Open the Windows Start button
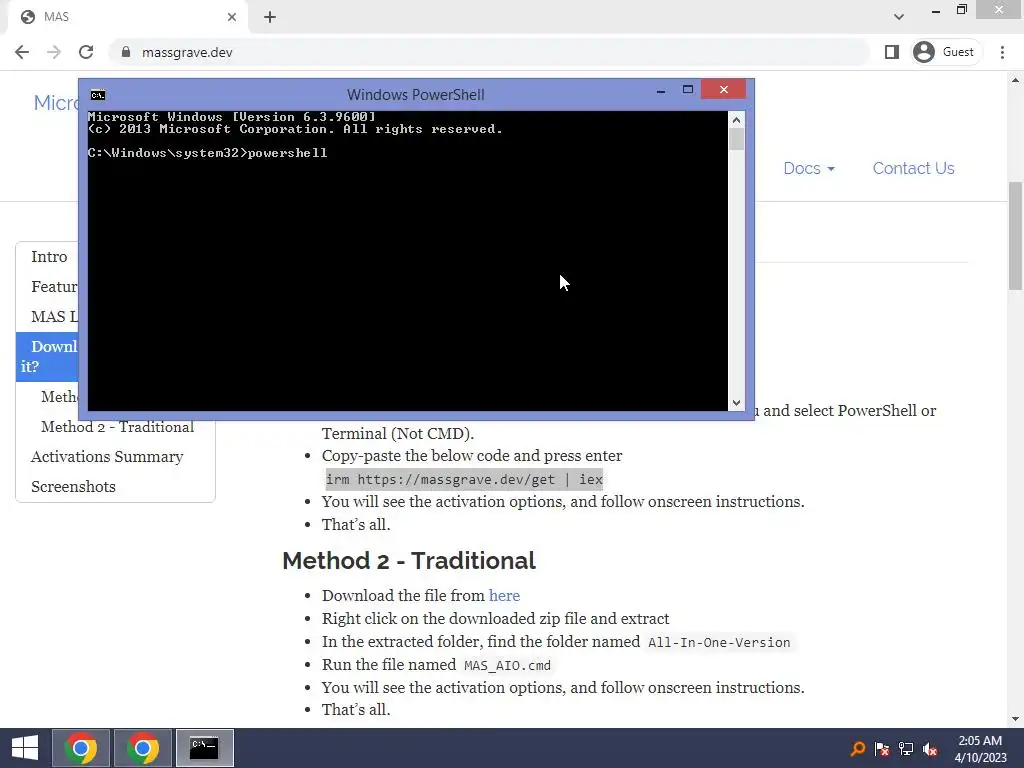 tap(25, 748)
